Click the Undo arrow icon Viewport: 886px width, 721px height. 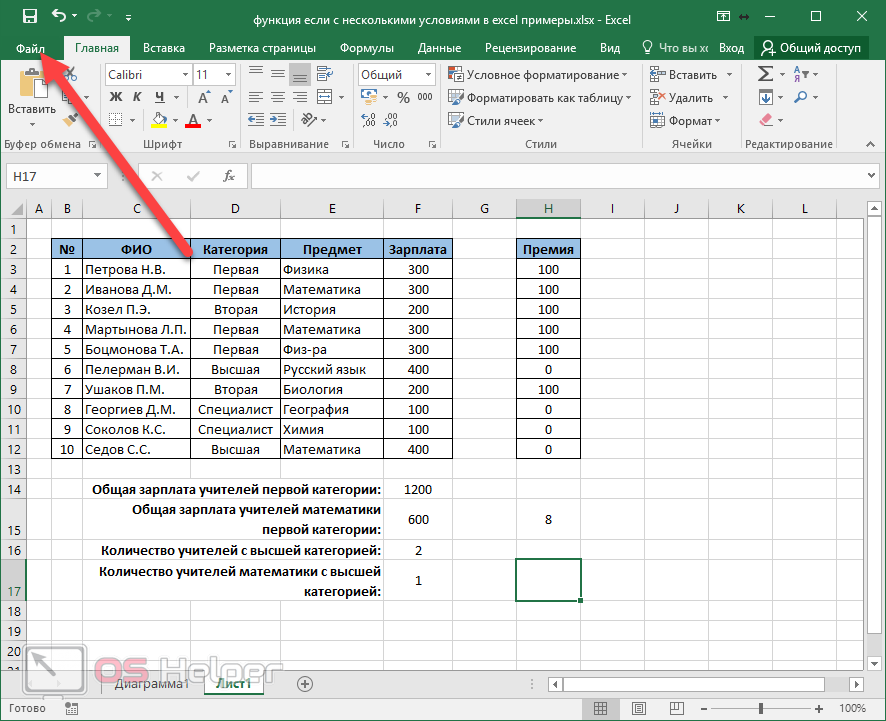(x=58, y=16)
